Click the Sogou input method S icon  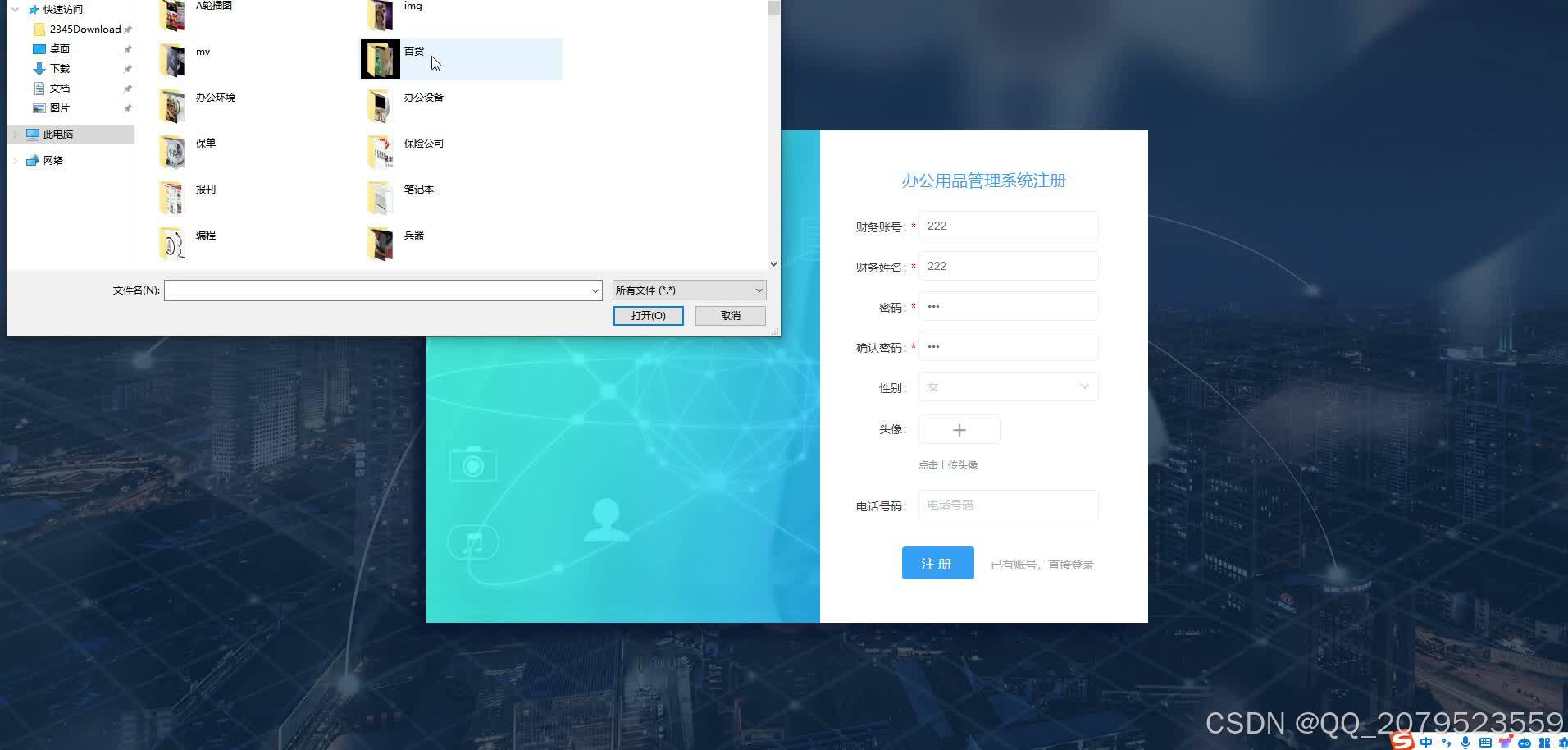pyautogui.click(x=1403, y=742)
